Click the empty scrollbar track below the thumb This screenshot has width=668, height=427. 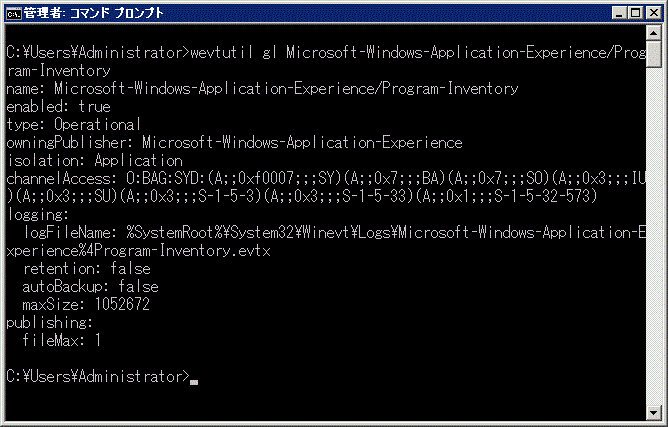654,236
